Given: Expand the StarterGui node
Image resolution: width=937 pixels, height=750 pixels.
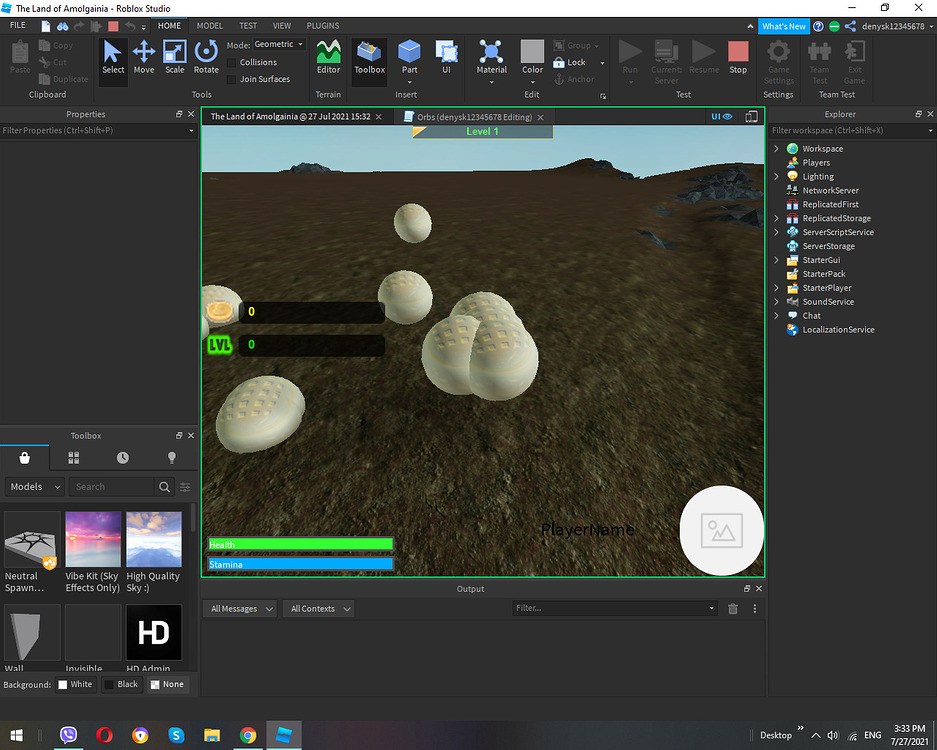Looking at the screenshot, I should [x=776, y=261].
